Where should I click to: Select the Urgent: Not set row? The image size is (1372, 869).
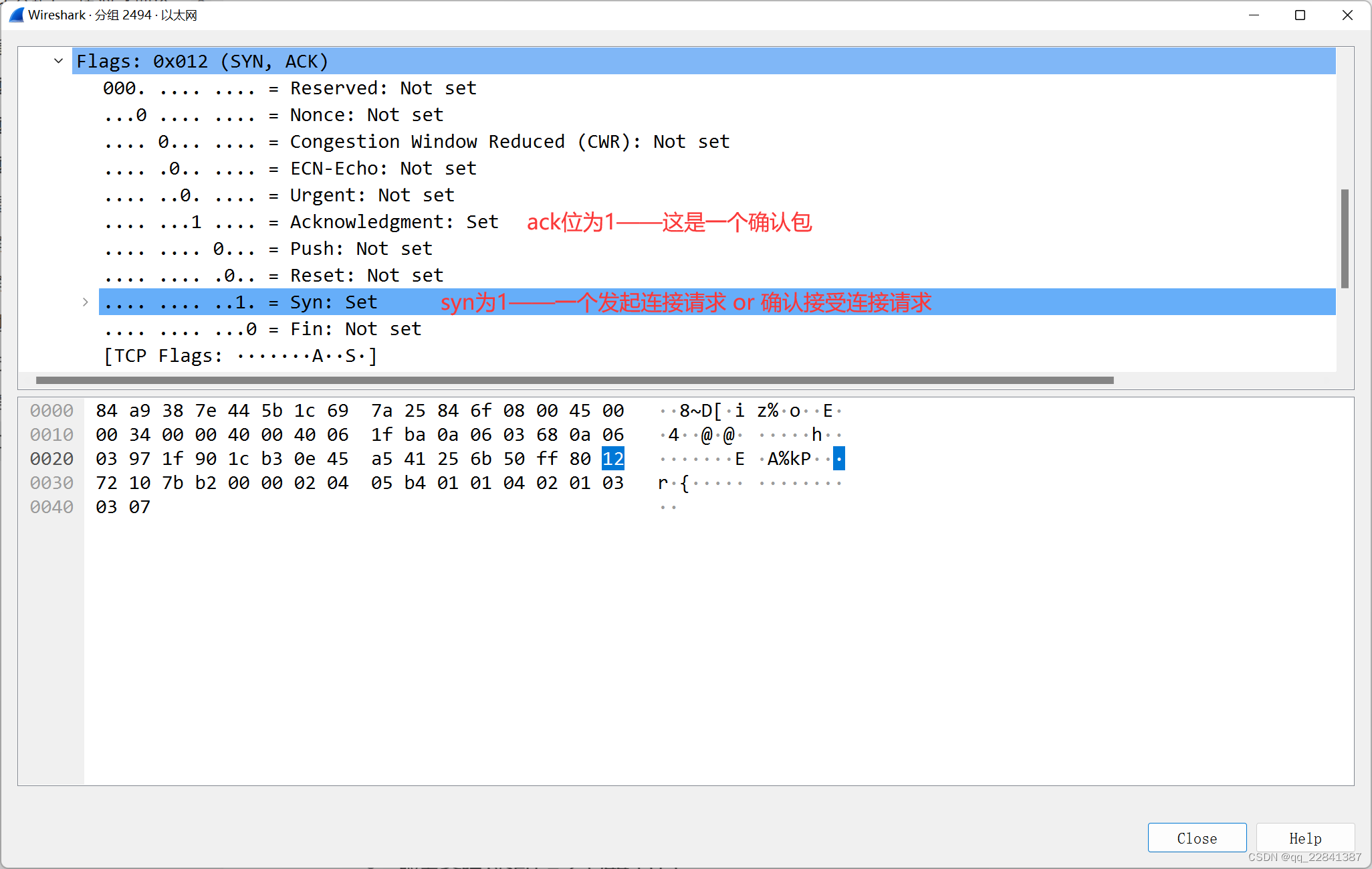point(717,195)
